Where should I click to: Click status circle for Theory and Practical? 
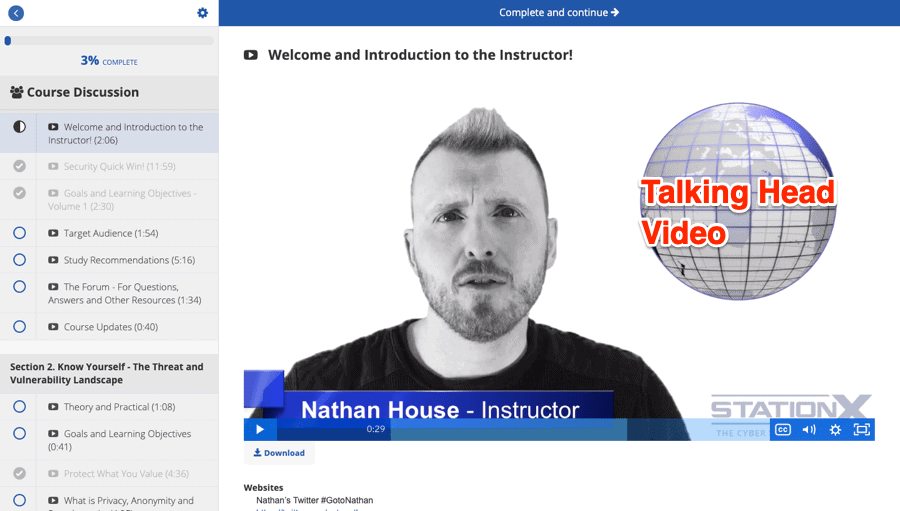(x=20, y=407)
